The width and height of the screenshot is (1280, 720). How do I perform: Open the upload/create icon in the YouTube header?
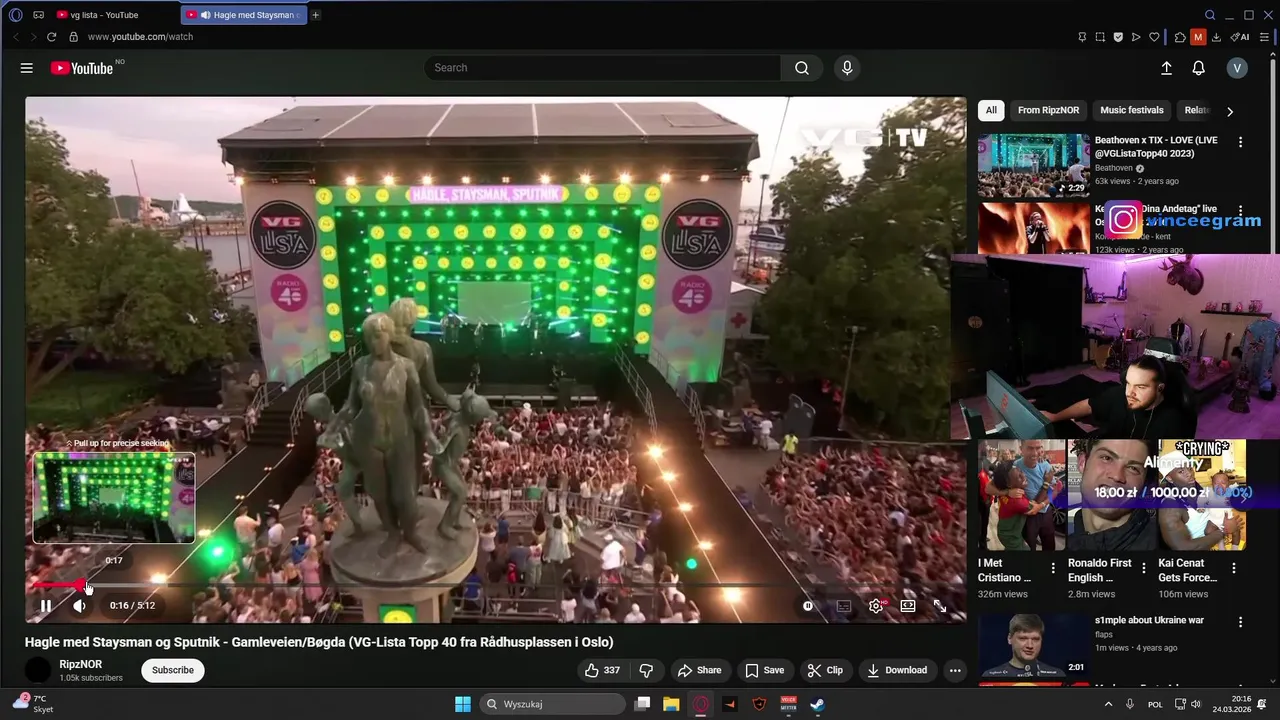coord(1166,68)
